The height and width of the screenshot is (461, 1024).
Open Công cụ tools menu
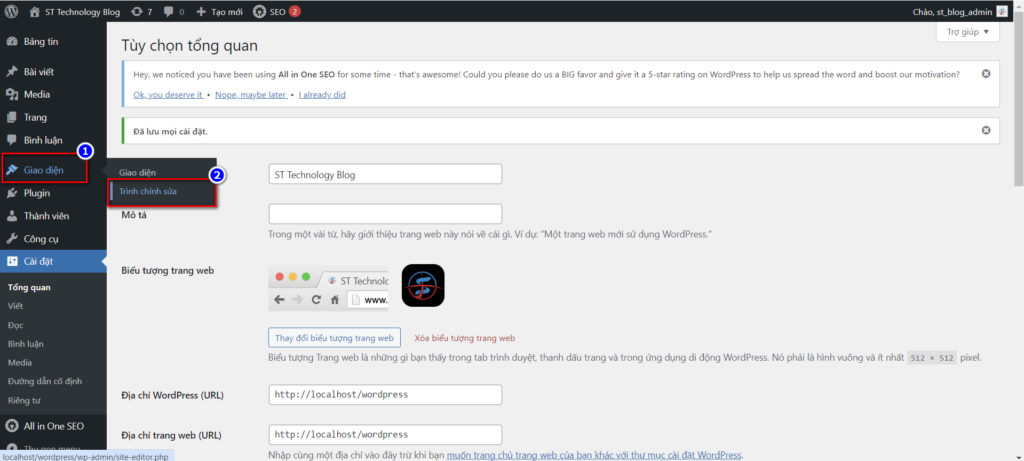tap(42, 239)
